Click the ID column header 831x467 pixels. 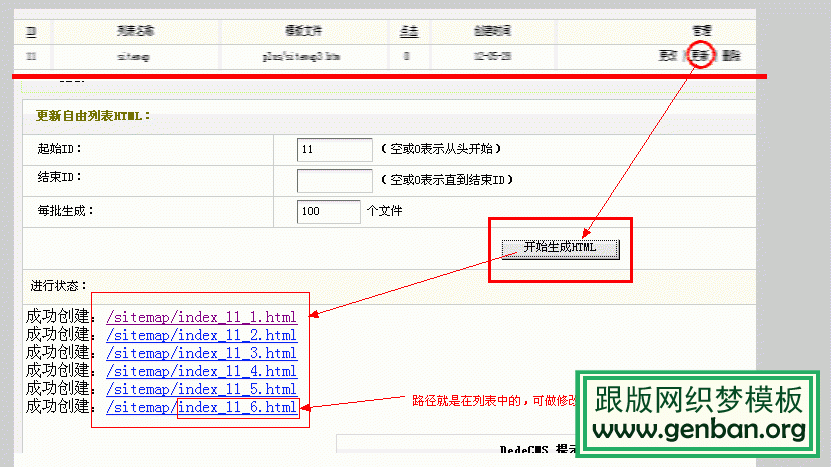pos(31,32)
